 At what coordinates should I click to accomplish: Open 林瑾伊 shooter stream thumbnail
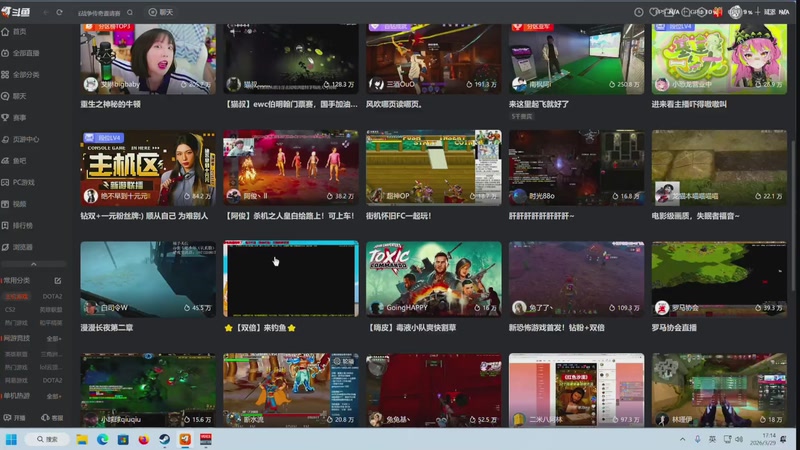point(719,390)
